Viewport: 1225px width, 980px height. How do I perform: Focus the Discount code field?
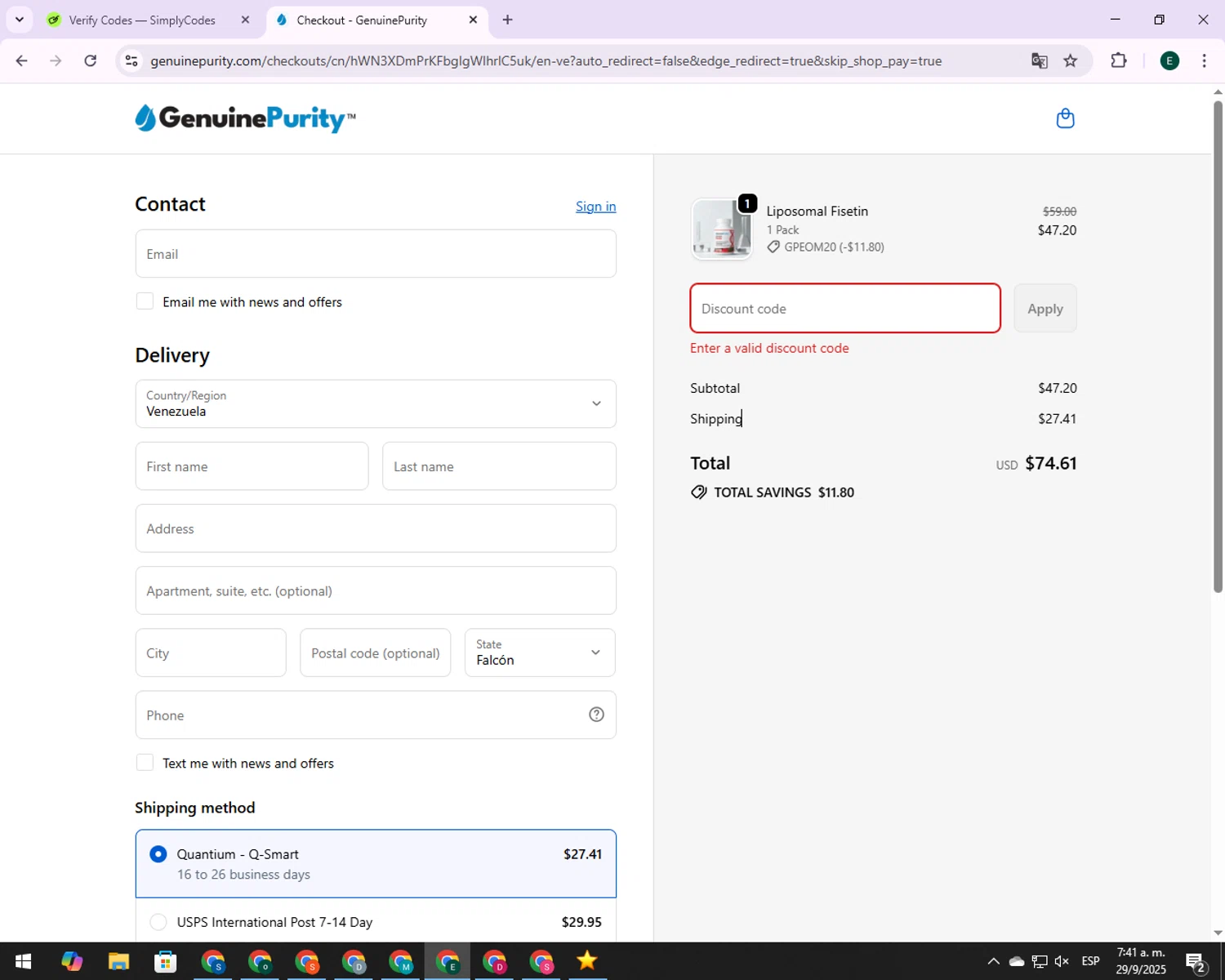click(845, 309)
